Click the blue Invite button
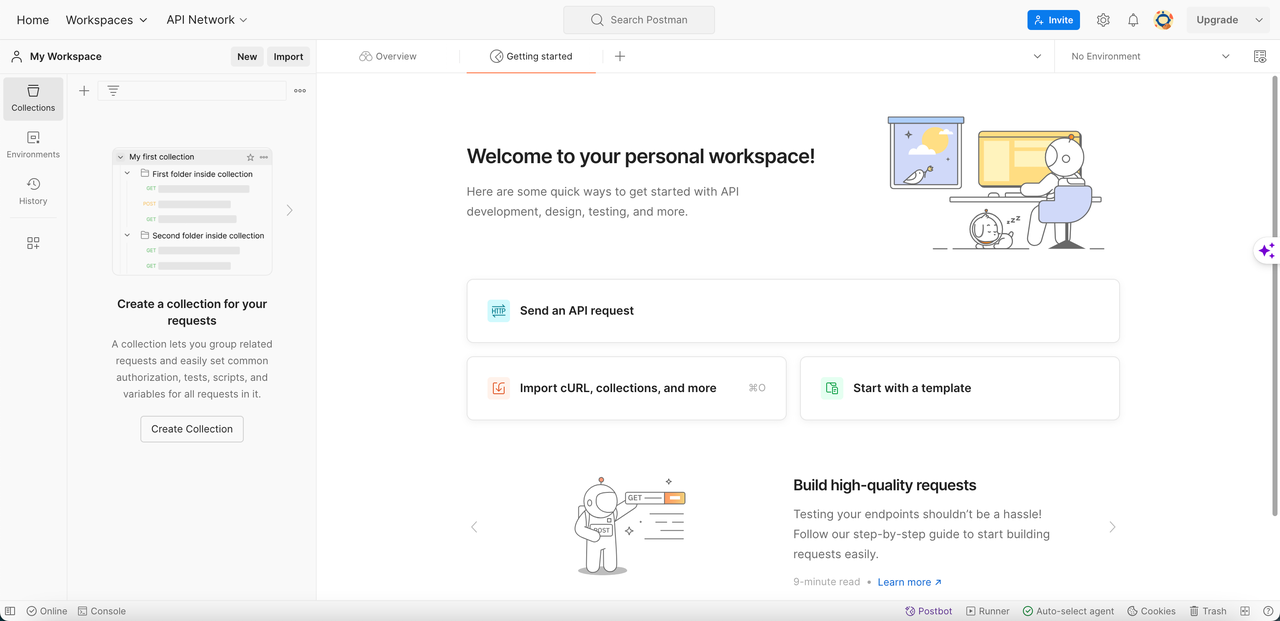Screen dimensions: 1280x621 point(1053,20)
